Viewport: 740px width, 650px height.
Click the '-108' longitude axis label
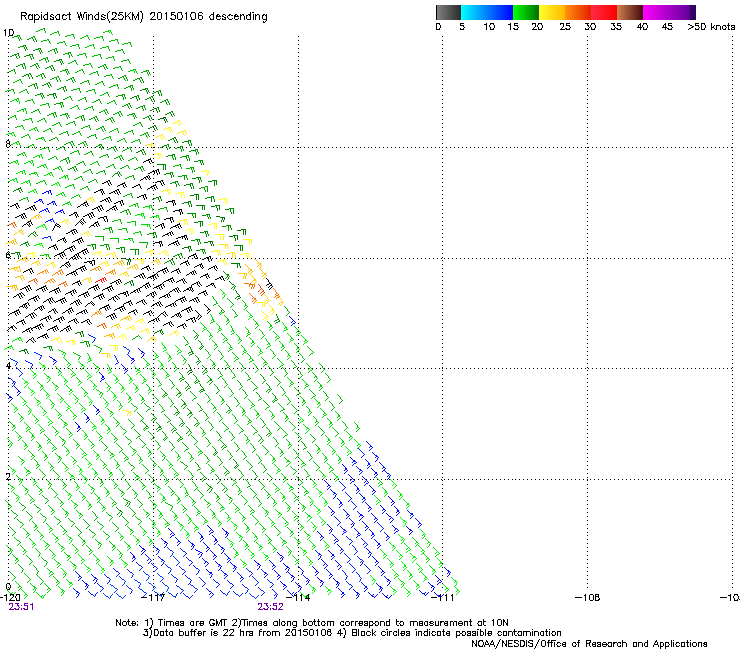click(588, 598)
